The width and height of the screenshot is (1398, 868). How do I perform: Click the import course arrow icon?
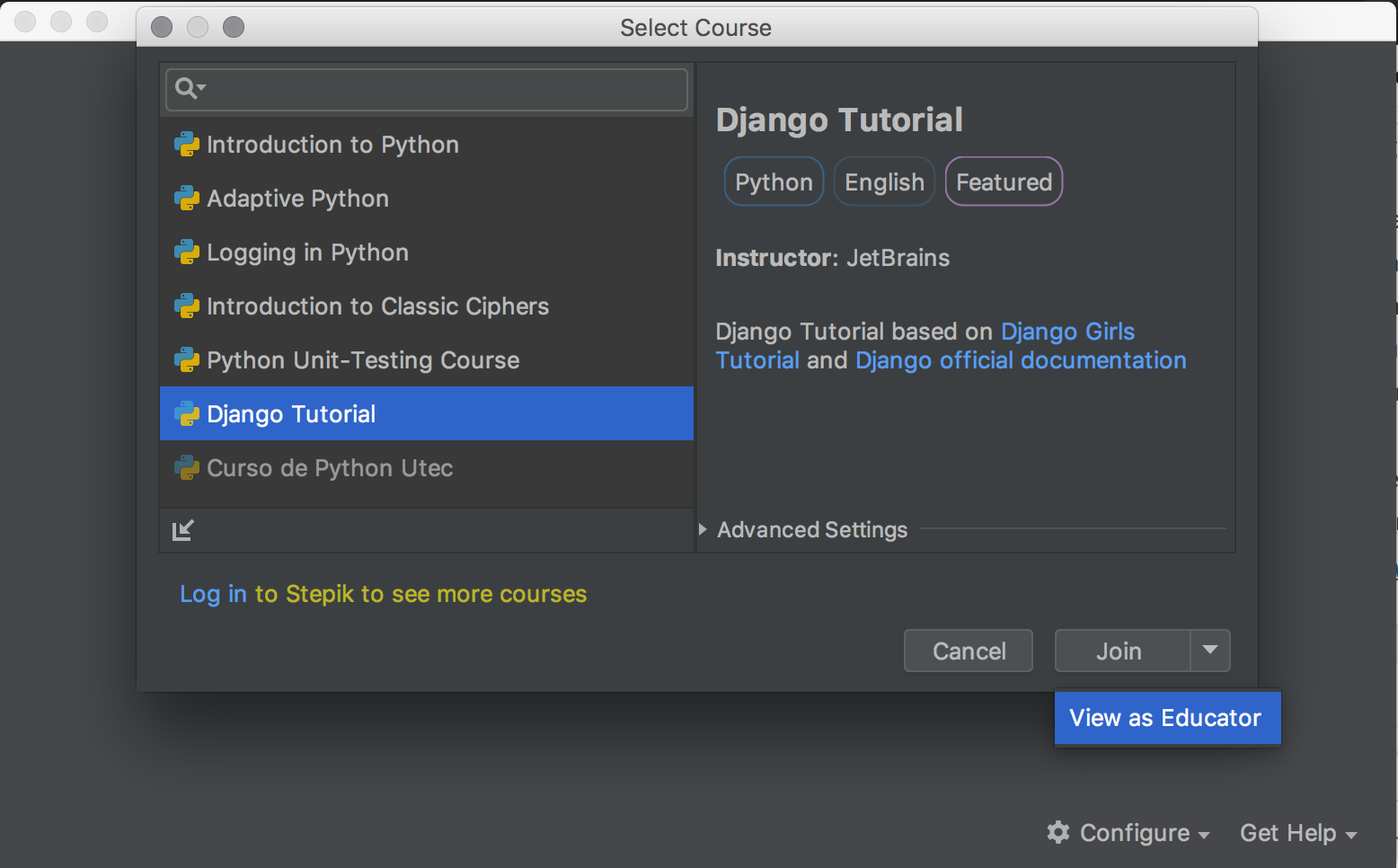[182, 530]
